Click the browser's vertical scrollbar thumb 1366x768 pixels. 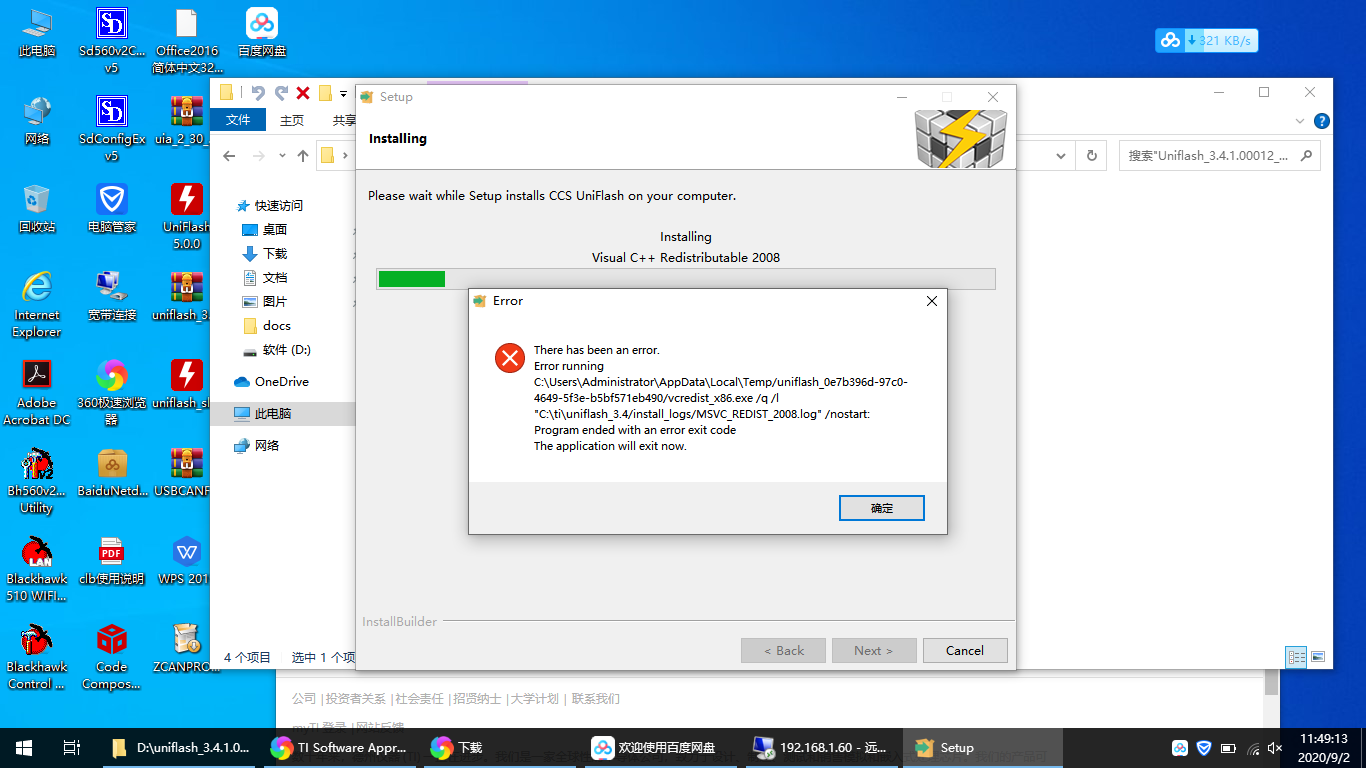click(1271, 682)
